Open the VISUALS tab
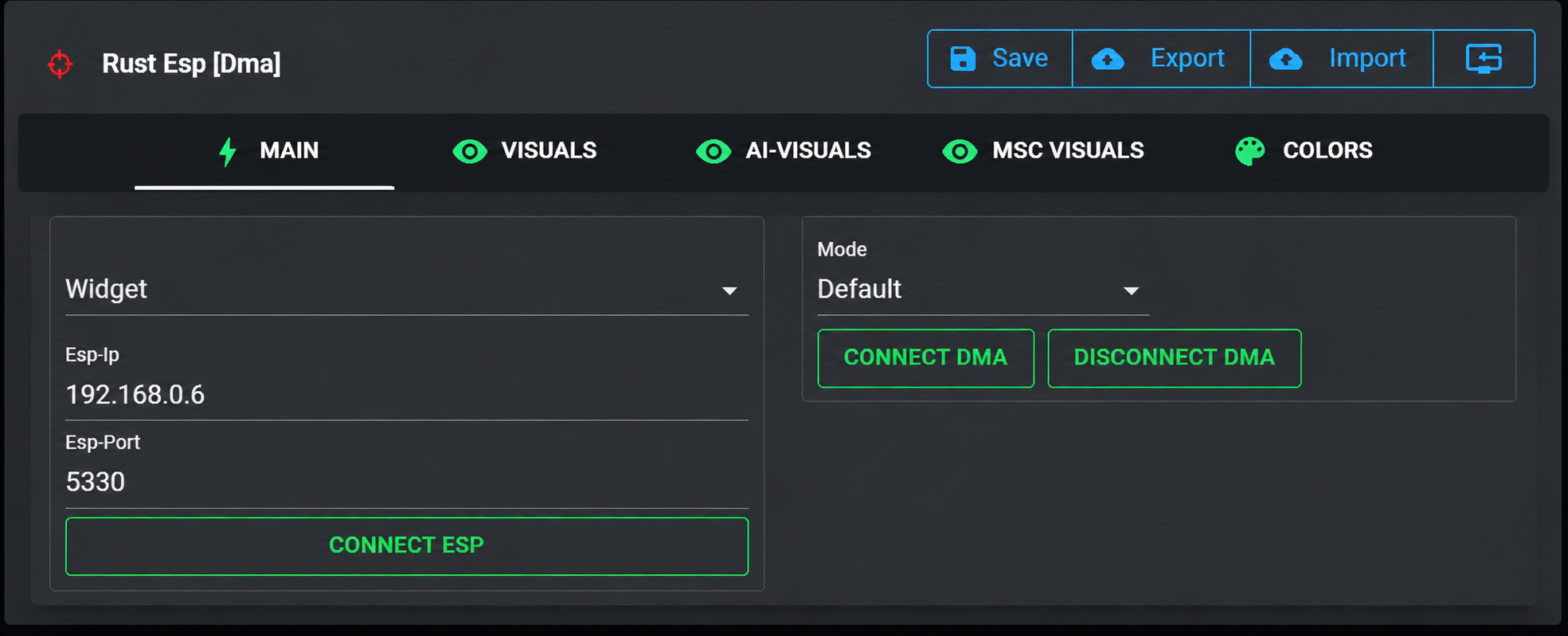 click(524, 150)
